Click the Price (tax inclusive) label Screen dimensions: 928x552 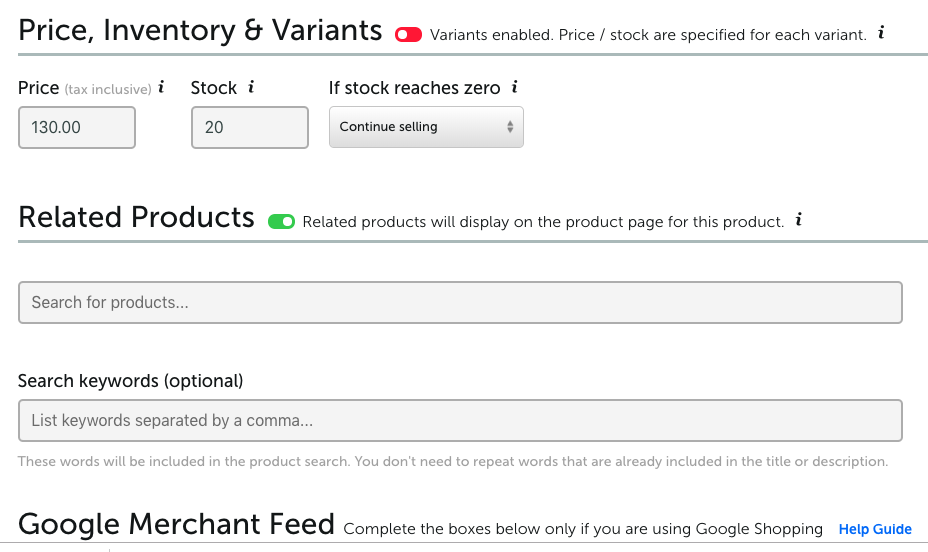tap(85, 88)
